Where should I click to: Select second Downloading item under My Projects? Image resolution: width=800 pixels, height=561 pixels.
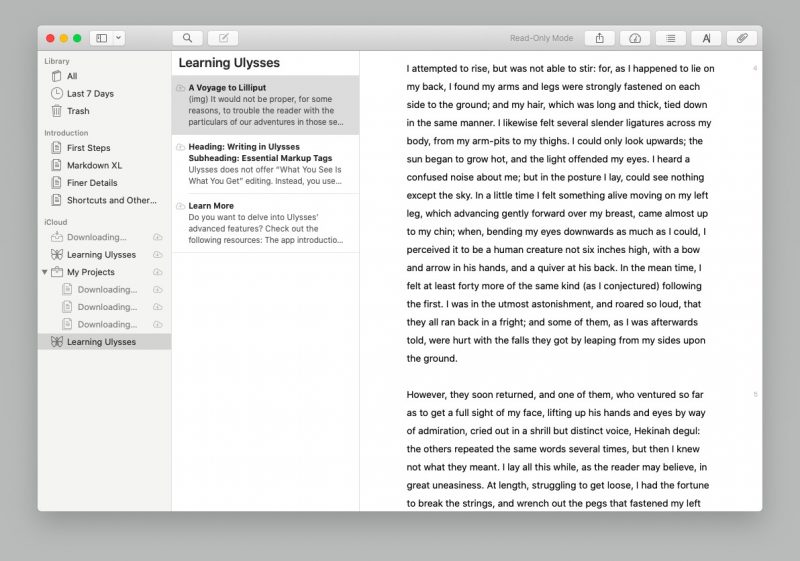pos(105,307)
